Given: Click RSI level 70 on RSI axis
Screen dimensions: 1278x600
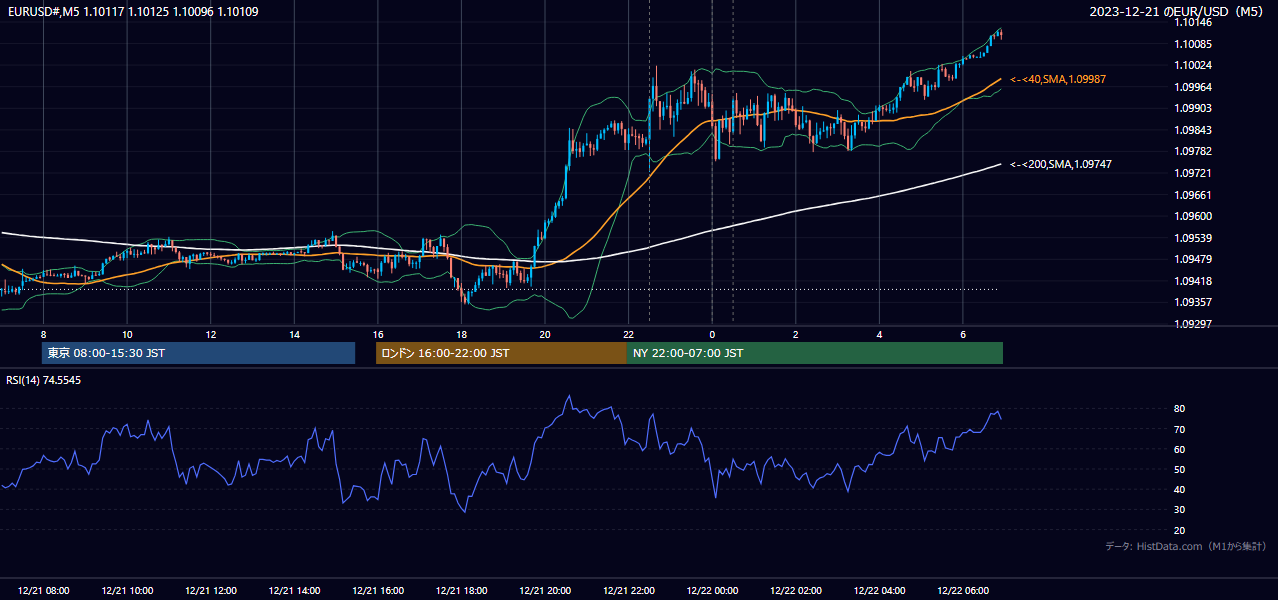Looking at the screenshot, I should 1180,429.
